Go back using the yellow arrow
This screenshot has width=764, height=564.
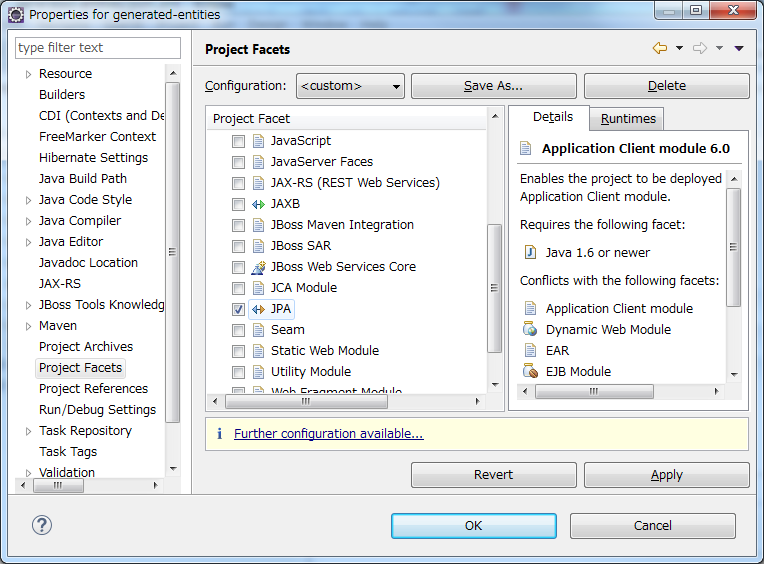(660, 48)
